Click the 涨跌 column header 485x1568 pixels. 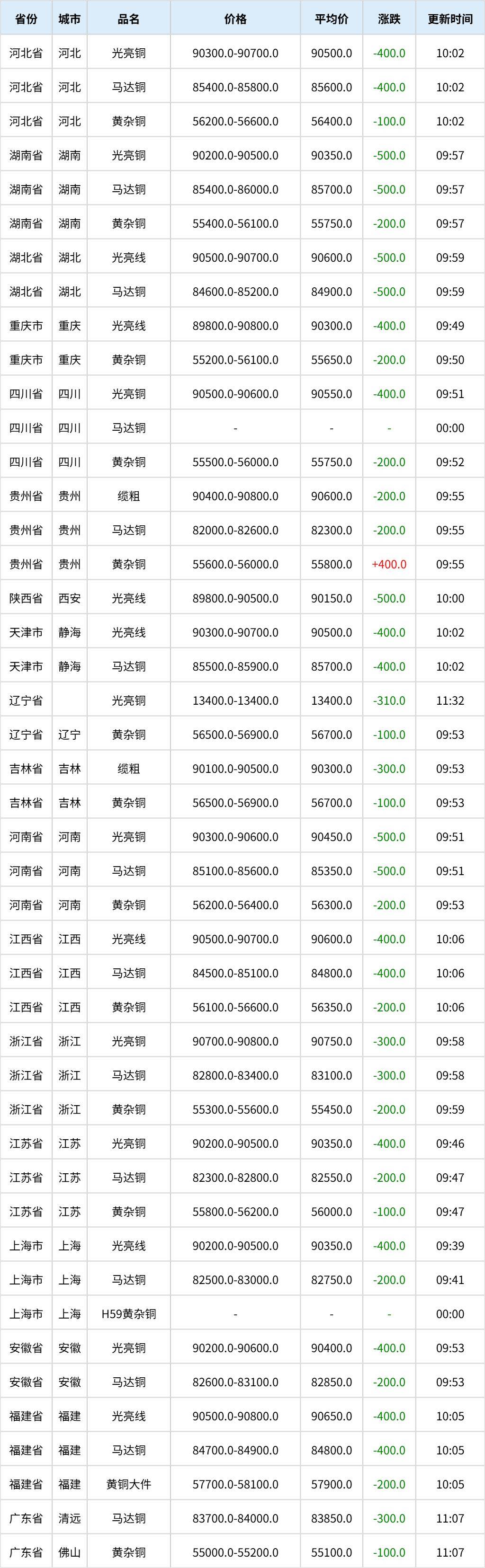pos(389,19)
